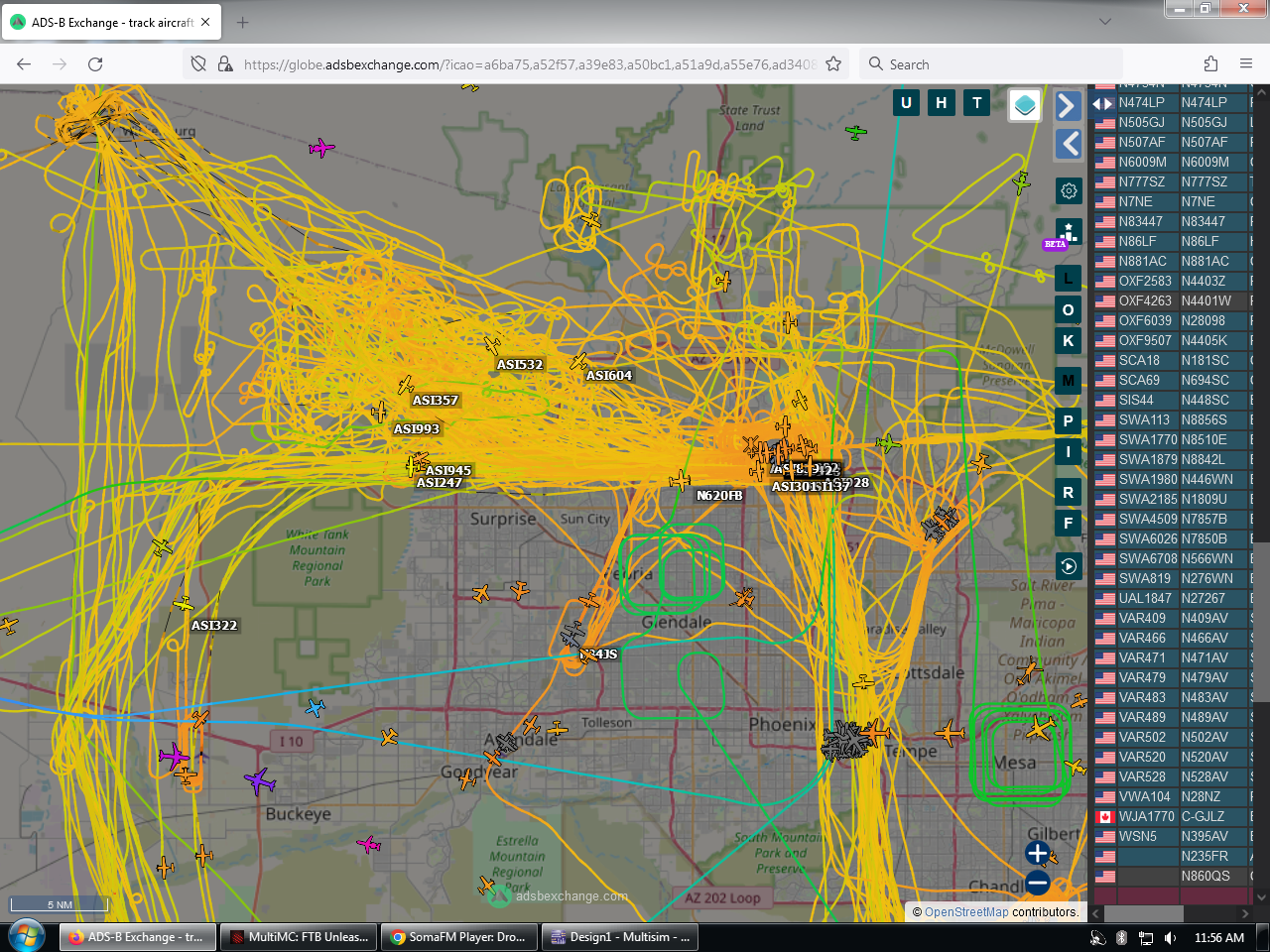Select aircraft ASI322 on the map
The image size is (1270, 952).
(x=184, y=604)
